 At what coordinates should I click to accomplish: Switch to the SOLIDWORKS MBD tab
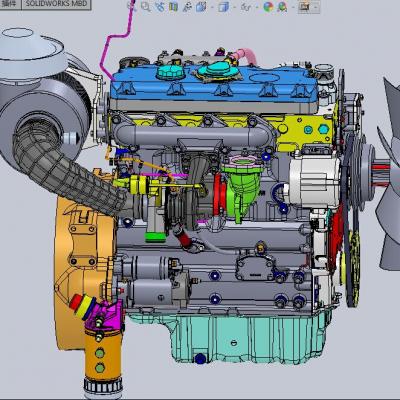(56, 4)
